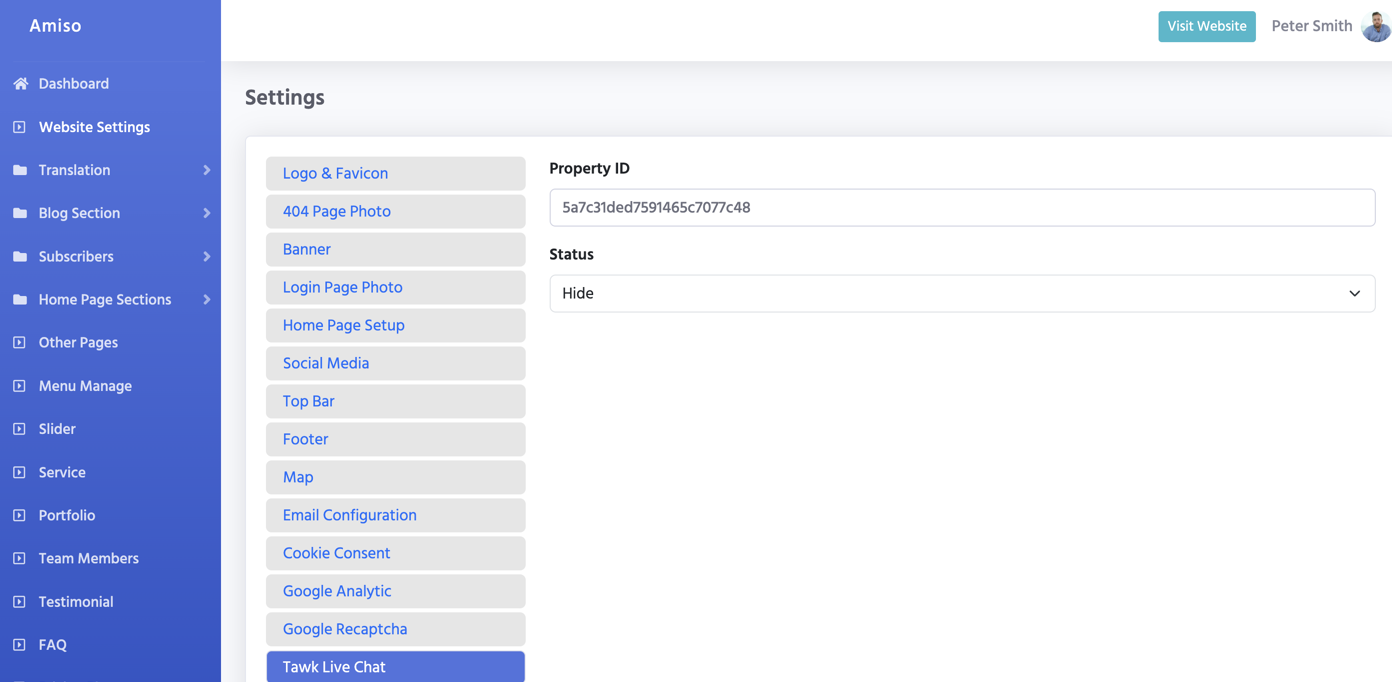Expand the Home Page Sections chevron
Image resolution: width=1393 pixels, height=682 pixels.
[206, 300]
